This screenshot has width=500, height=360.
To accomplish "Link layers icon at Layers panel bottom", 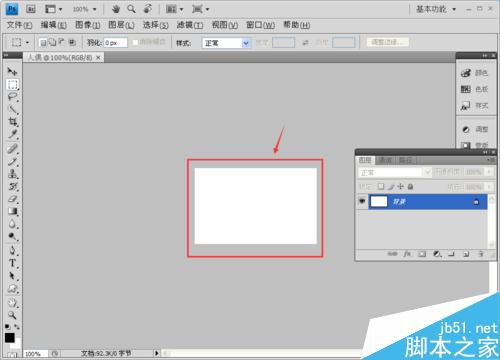I will (x=392, y=254).
